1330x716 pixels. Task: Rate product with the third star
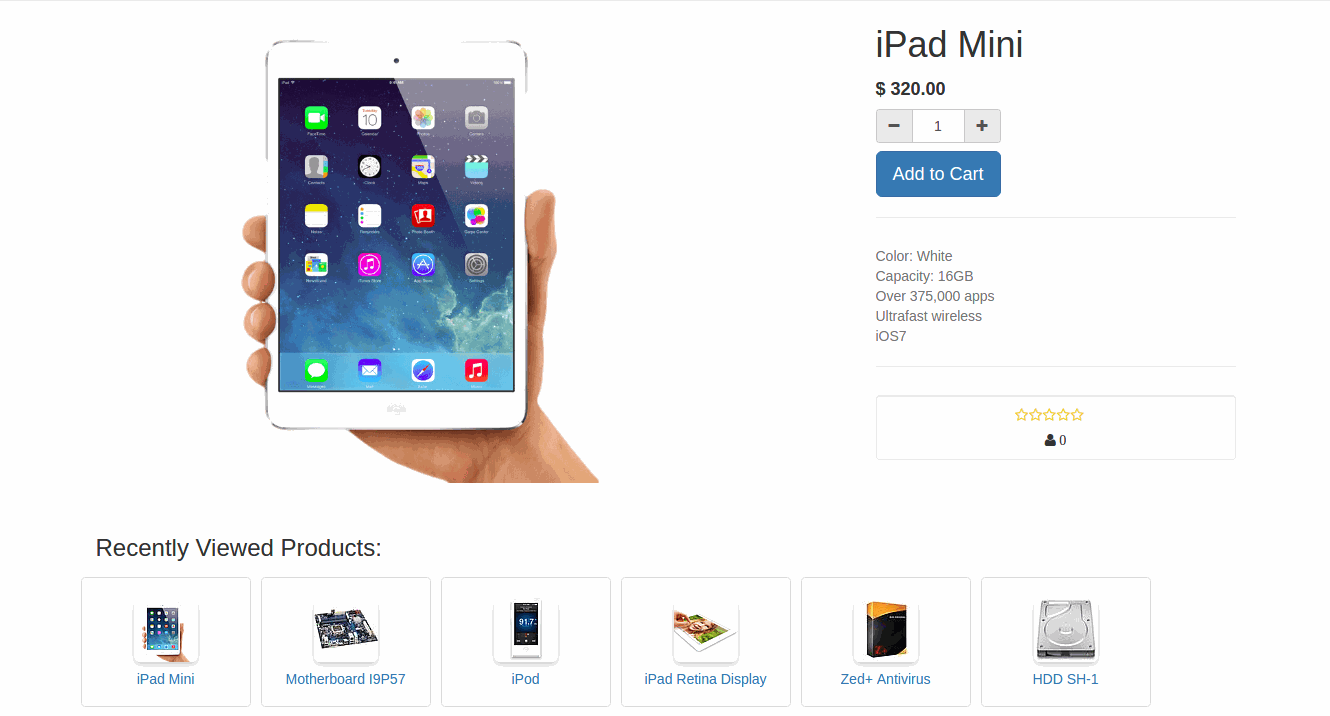1049,415
